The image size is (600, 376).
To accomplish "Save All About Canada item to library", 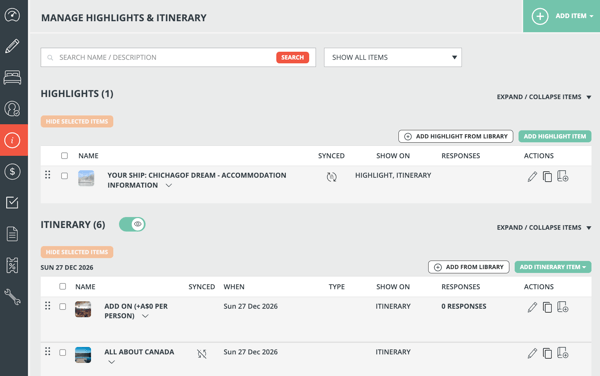I will [562, 353].
